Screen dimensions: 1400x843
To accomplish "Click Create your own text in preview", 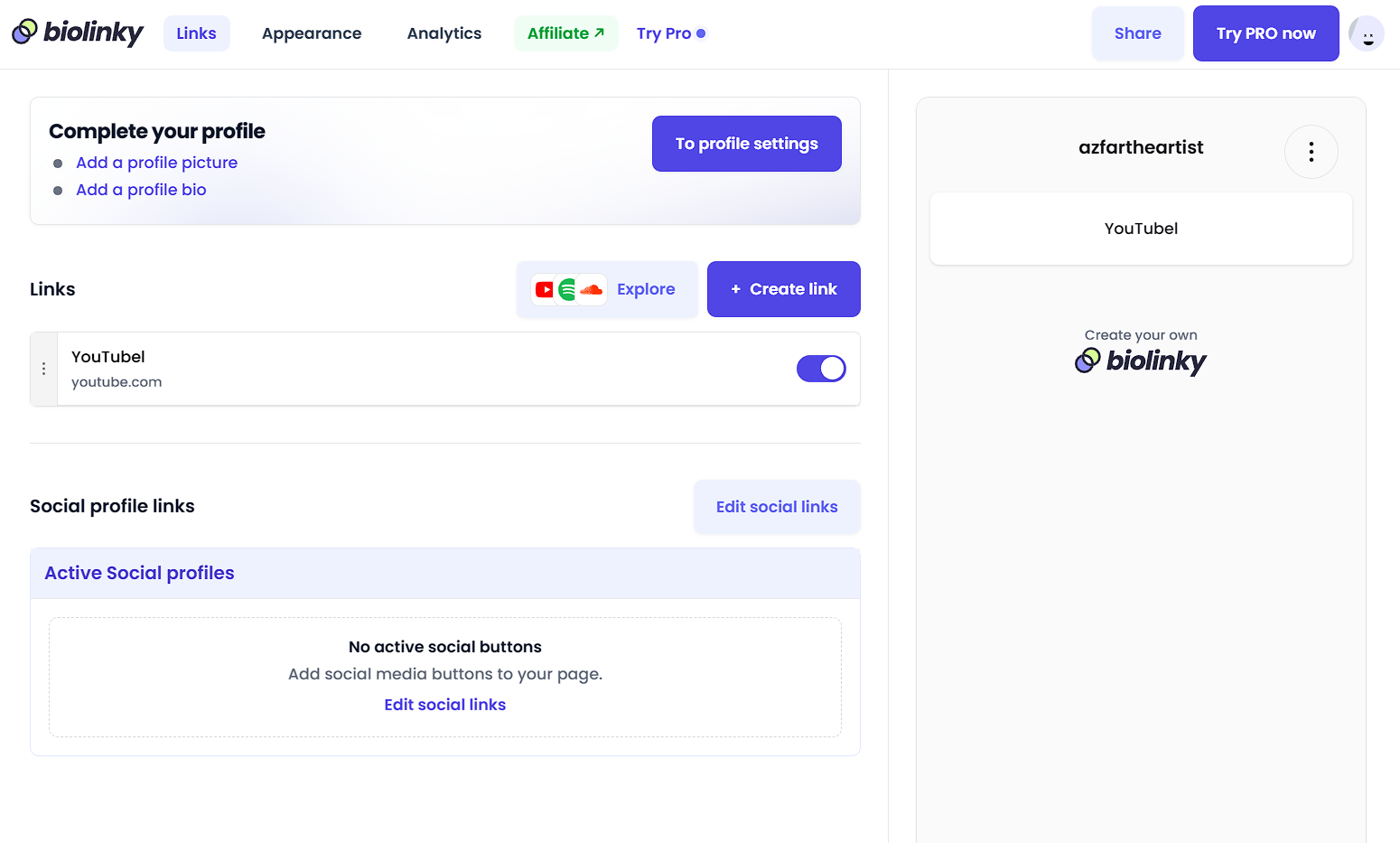I will click(1141, 335).
